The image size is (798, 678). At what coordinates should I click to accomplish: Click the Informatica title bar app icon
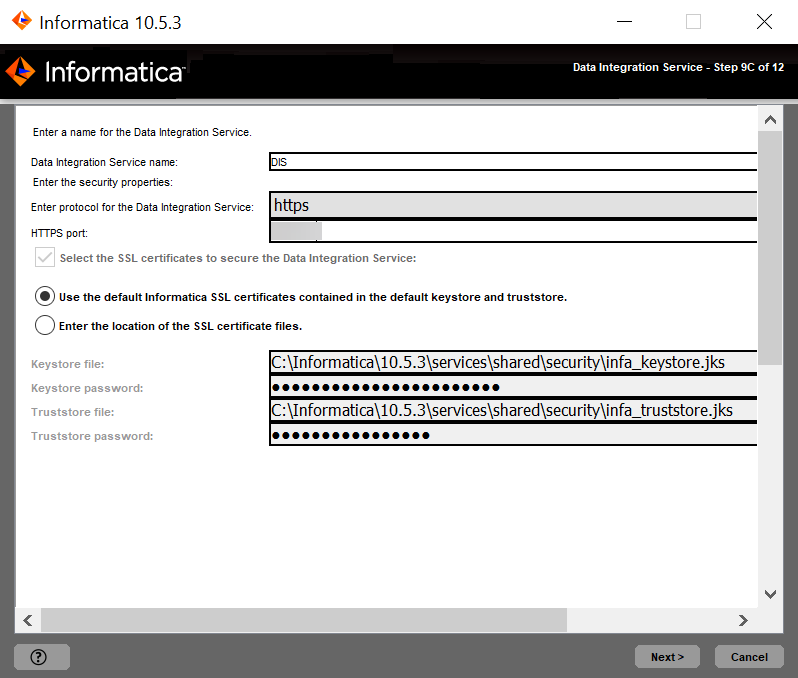(x=21, y=21)
